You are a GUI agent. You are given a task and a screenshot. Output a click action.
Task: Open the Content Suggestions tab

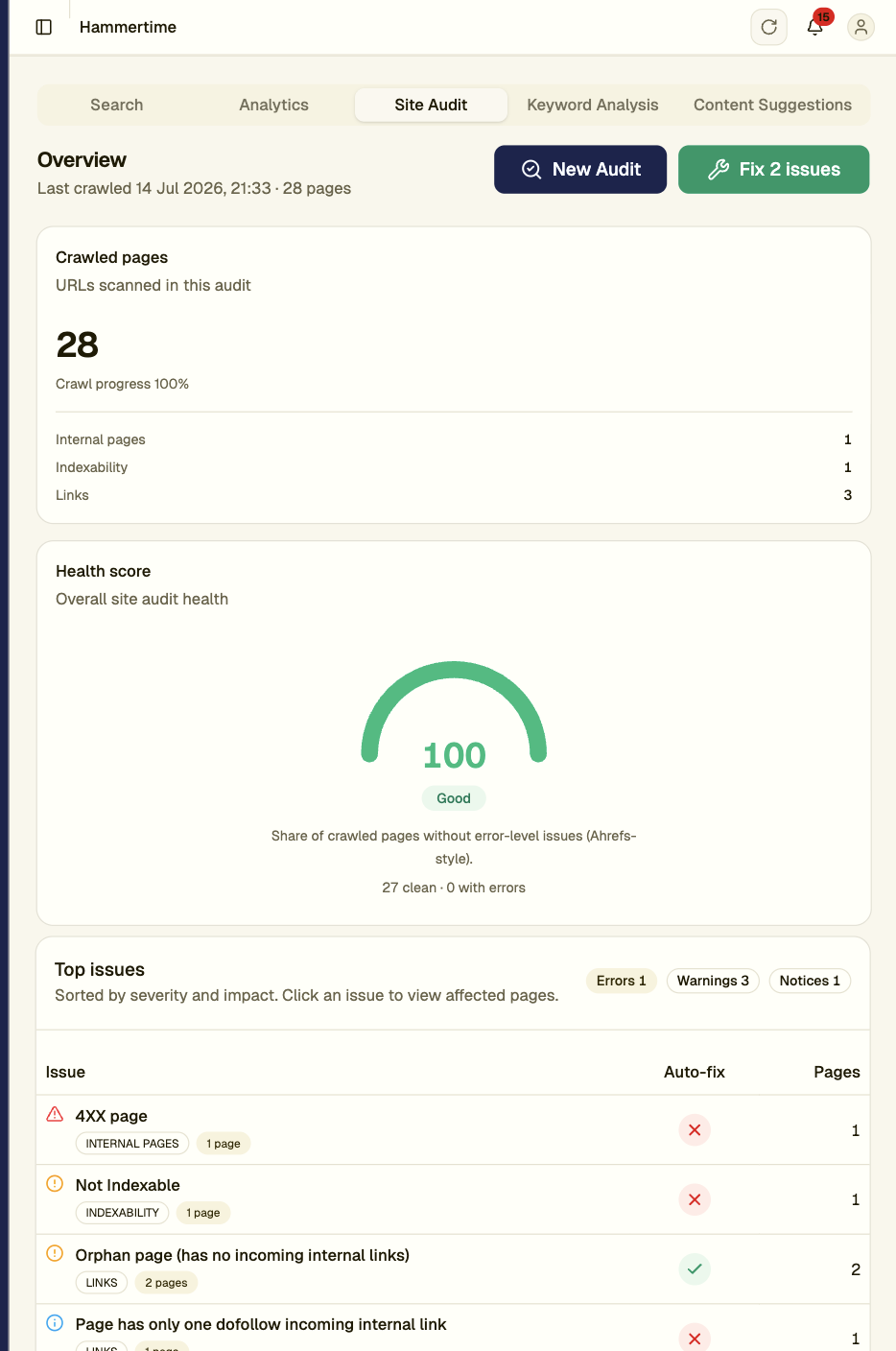772,105
